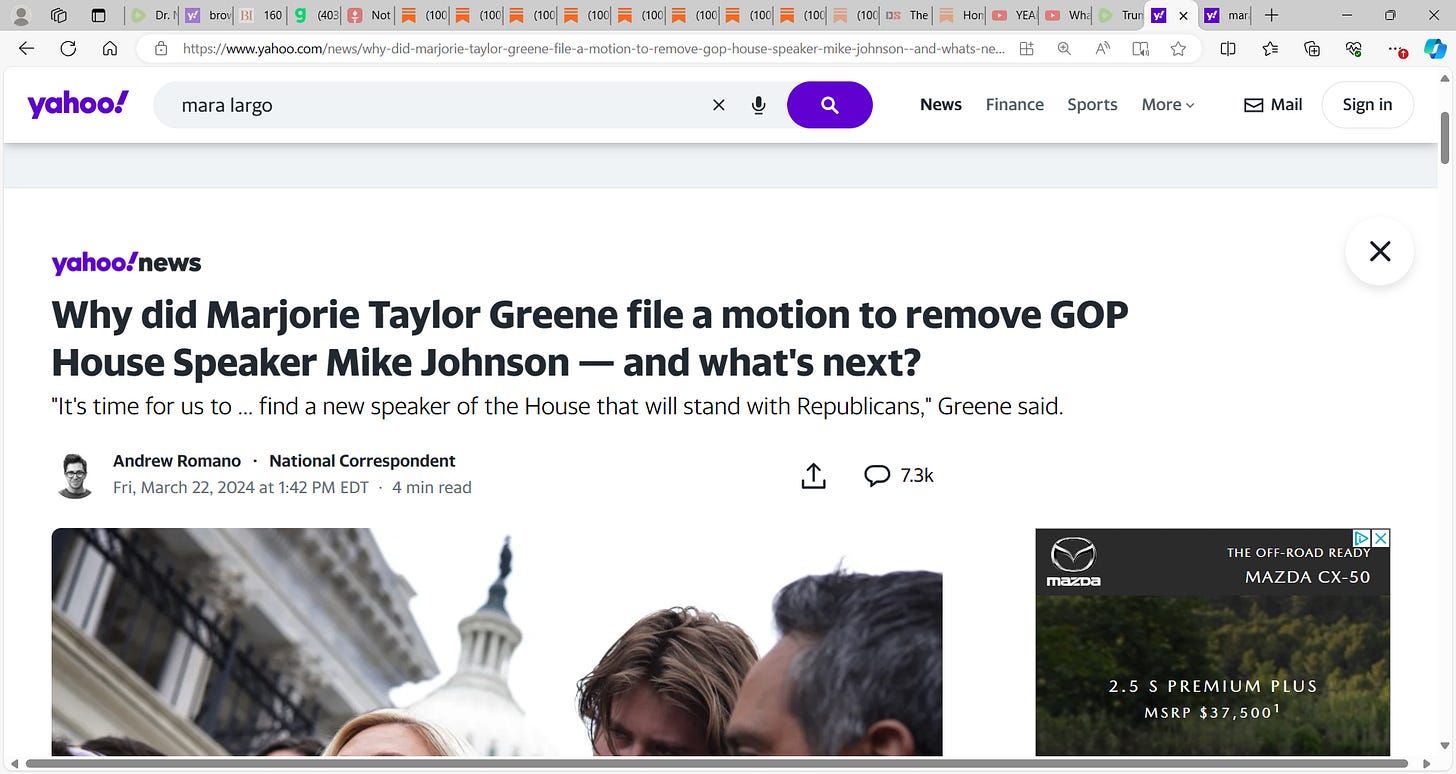This screenshot has height=774, width=1456.
Task: Click the Yahoo logo
Action: click(x=78, y=103)
